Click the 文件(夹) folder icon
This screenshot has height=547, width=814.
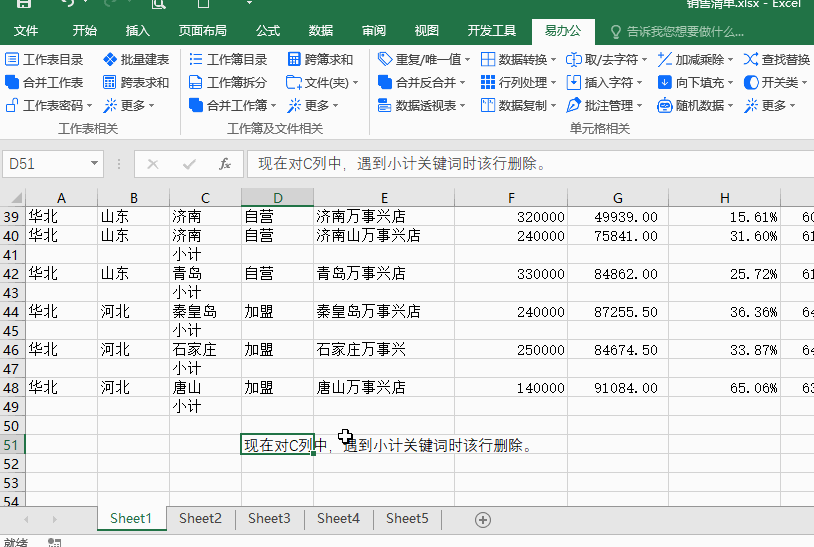click(294, 83)
